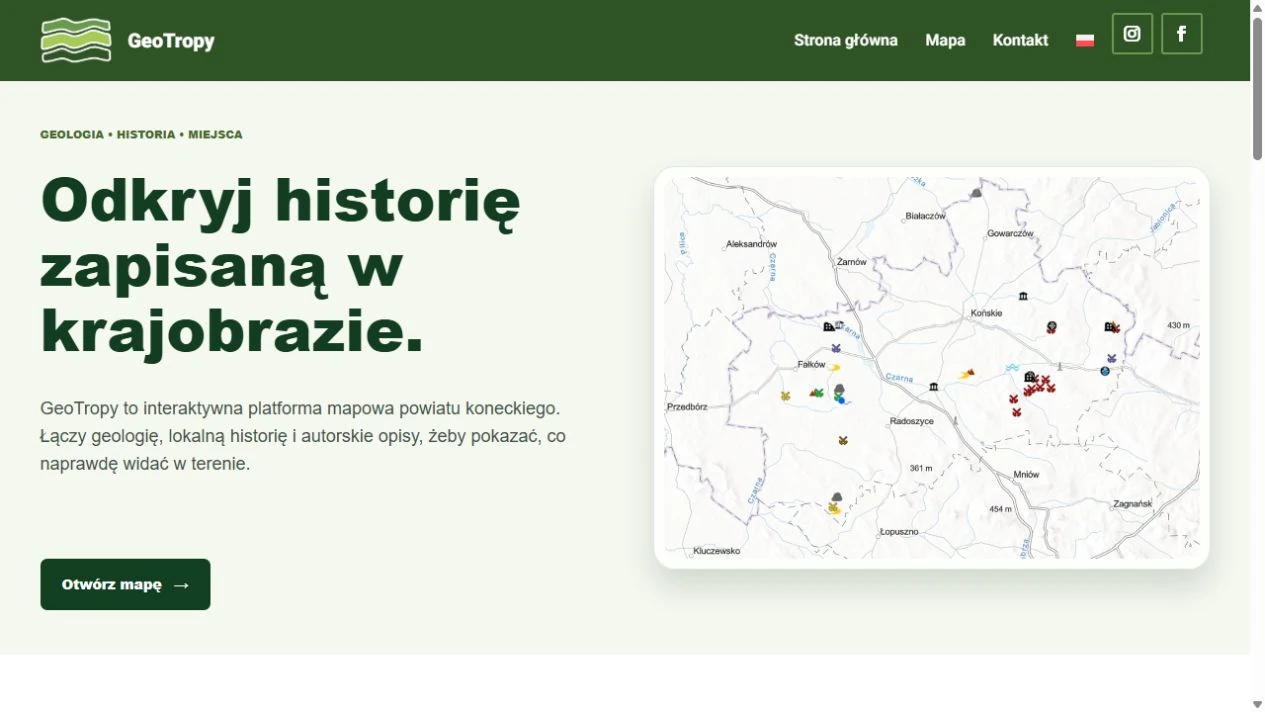Image resolution: width=1265 pixels, height=712 pixels.
Task: Click the Łopuszno label
Action: tap(898, 531)
